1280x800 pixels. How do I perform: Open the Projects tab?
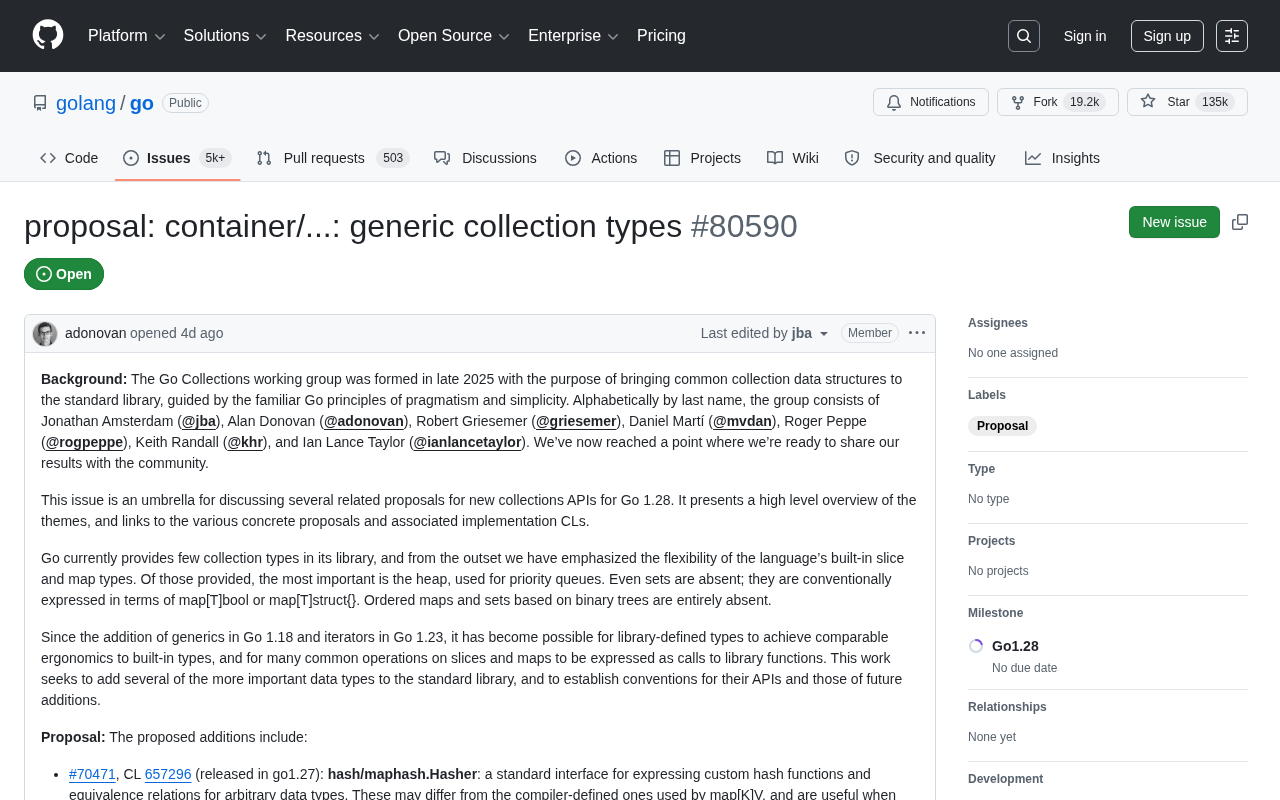click(x=702, y=158)
